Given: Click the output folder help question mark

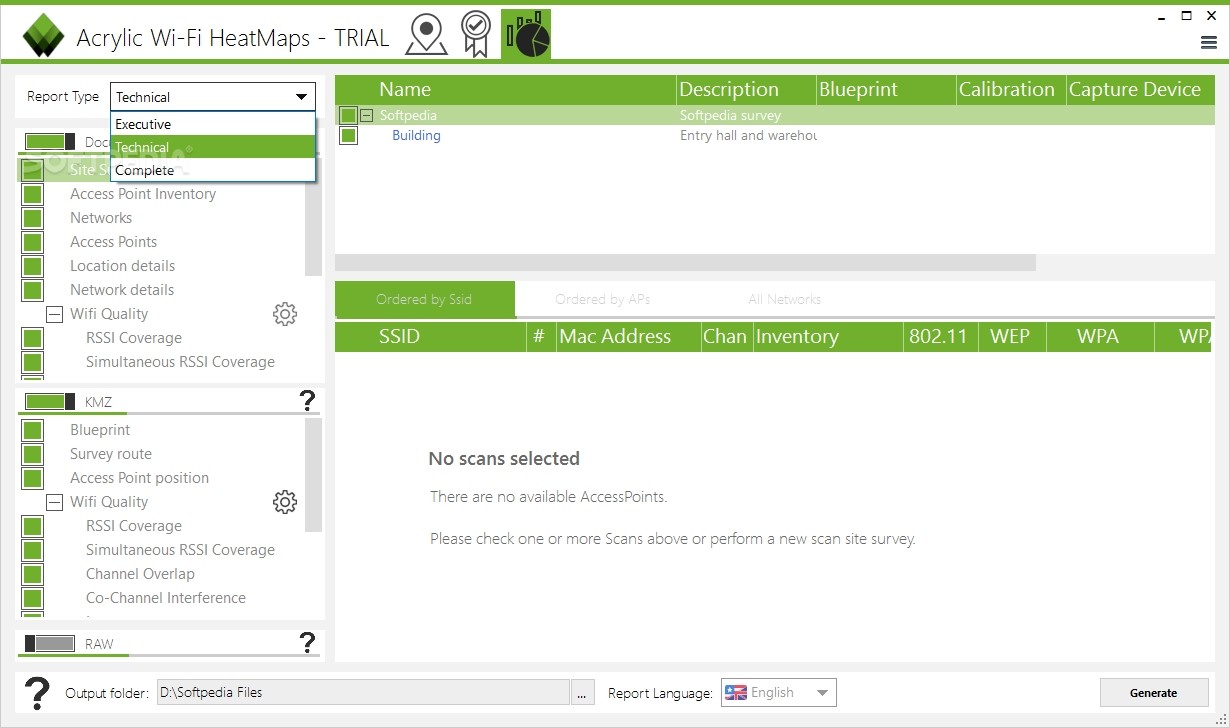Looking at the screenshot, I should pyautogui.click(x=37, y=692).
